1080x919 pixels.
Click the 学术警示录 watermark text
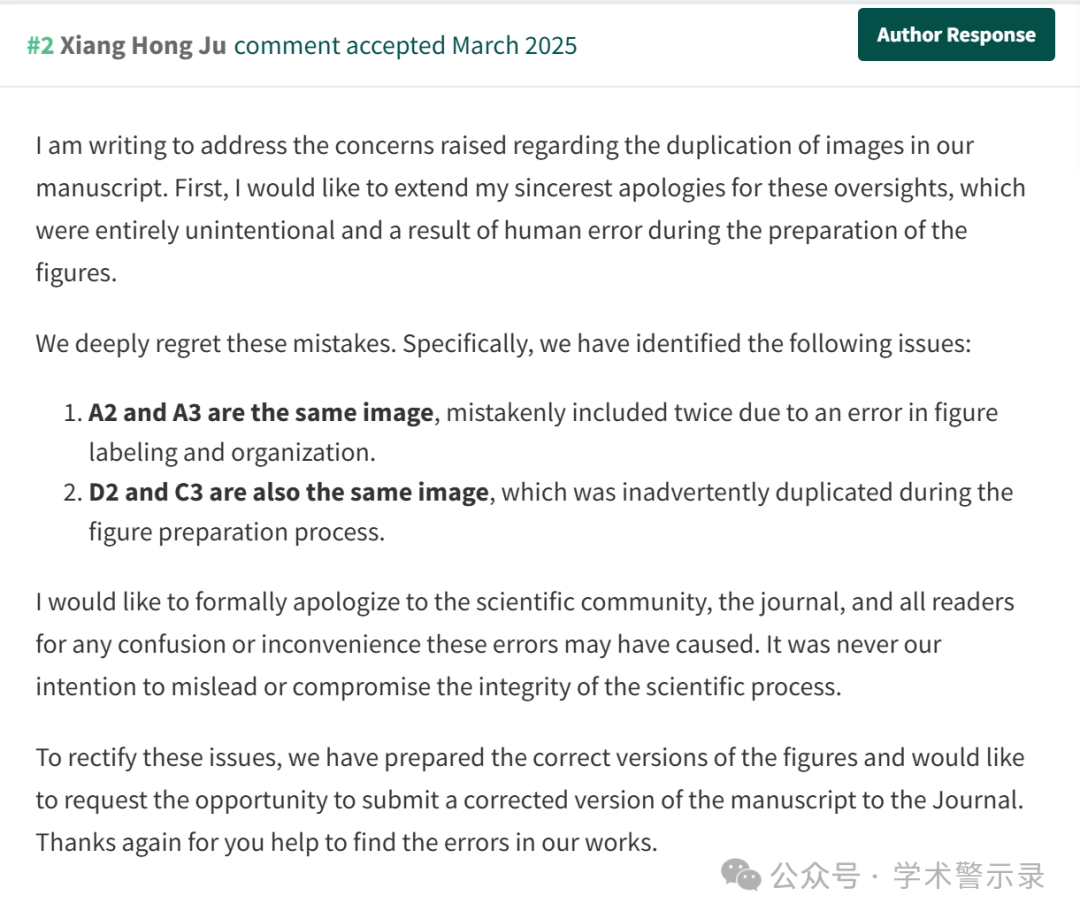(968, 876)
